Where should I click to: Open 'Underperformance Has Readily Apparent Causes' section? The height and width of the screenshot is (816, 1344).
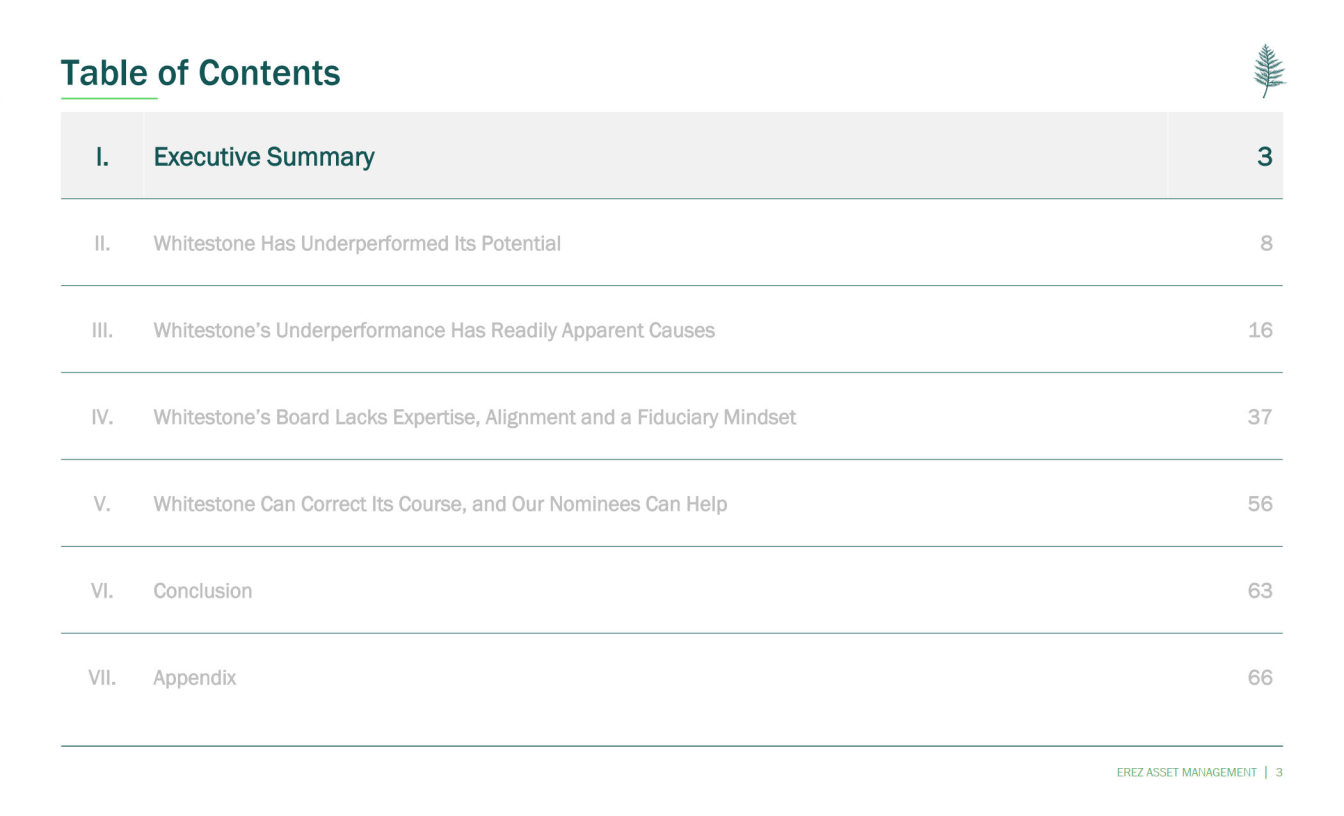click(434, 331)
